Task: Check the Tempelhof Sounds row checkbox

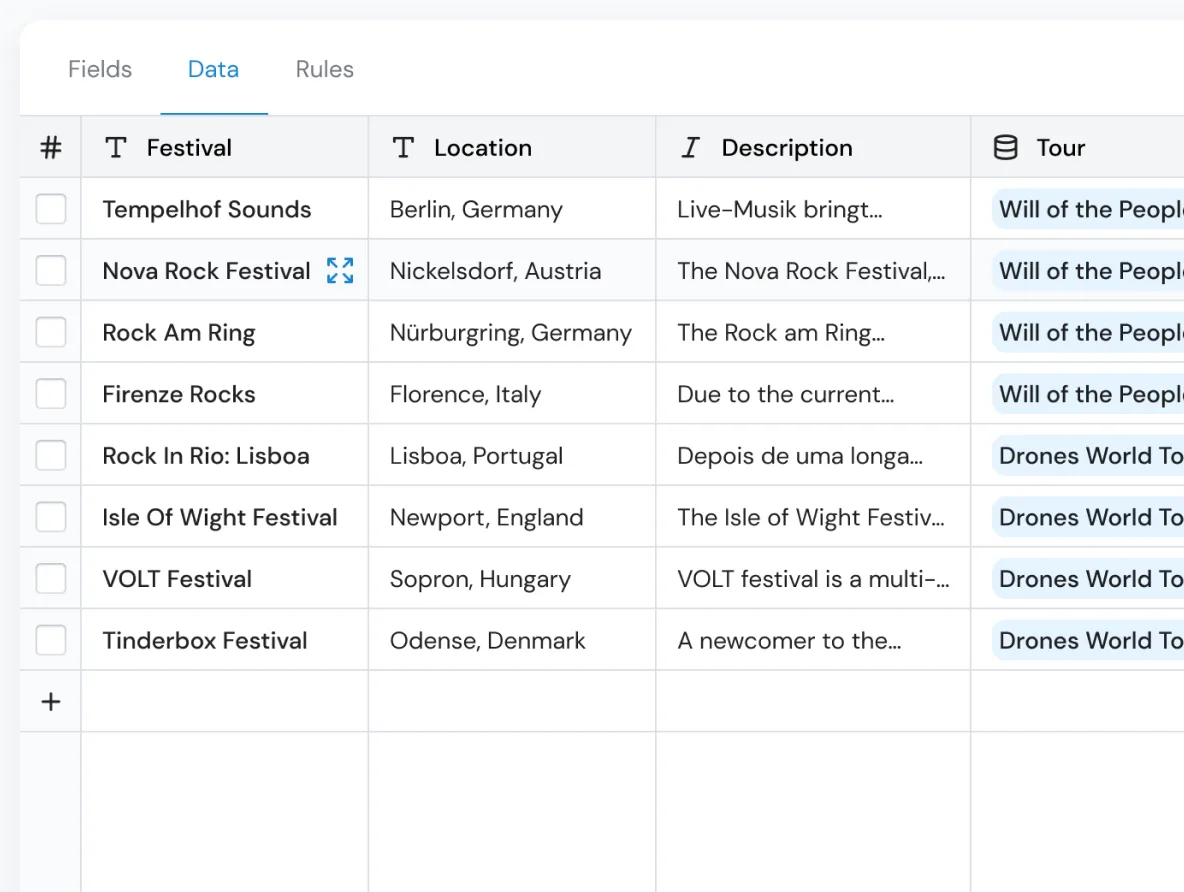Action: (50, 209)
